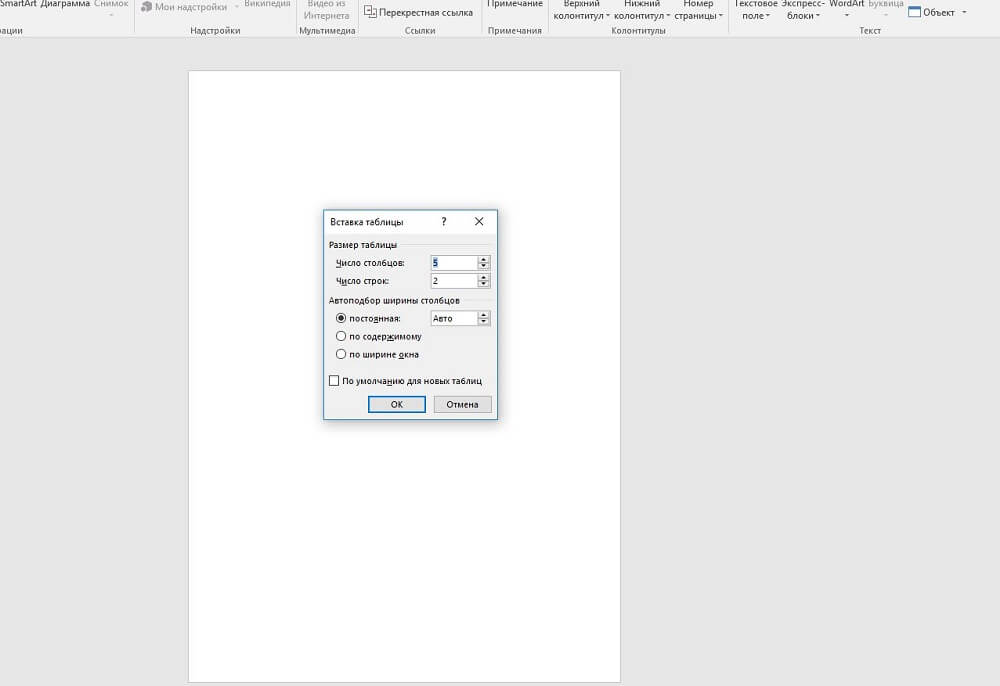Open the WordArt gallery
1000x686 pixels.
[x=846, y=5]
